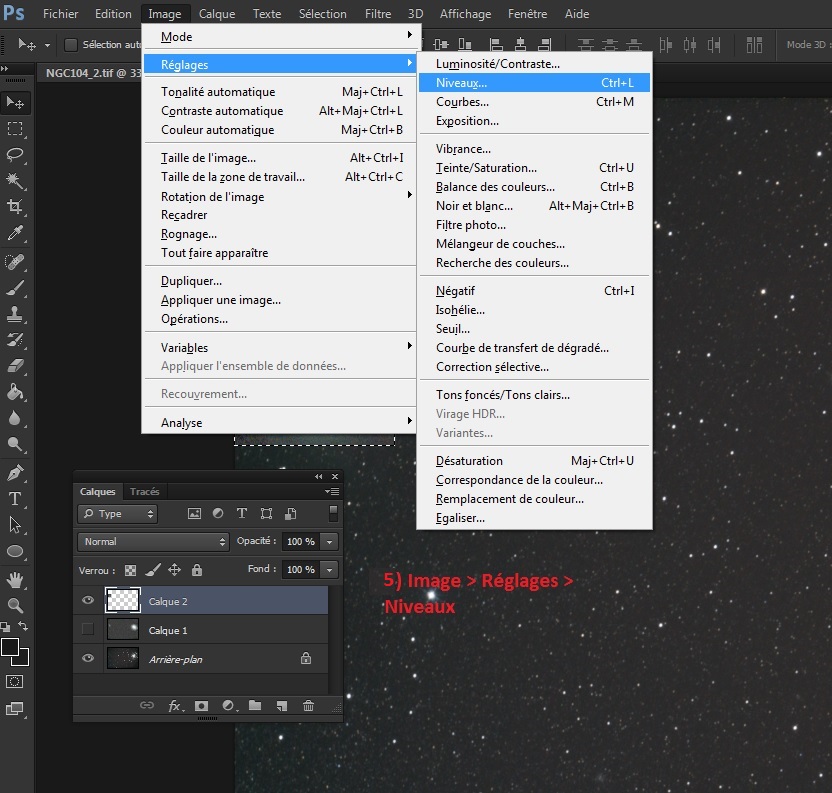The image size is (832, 793).
Task: Click the Opacité 100 % field
Action: pyautogui.click(x=301, y=542)
